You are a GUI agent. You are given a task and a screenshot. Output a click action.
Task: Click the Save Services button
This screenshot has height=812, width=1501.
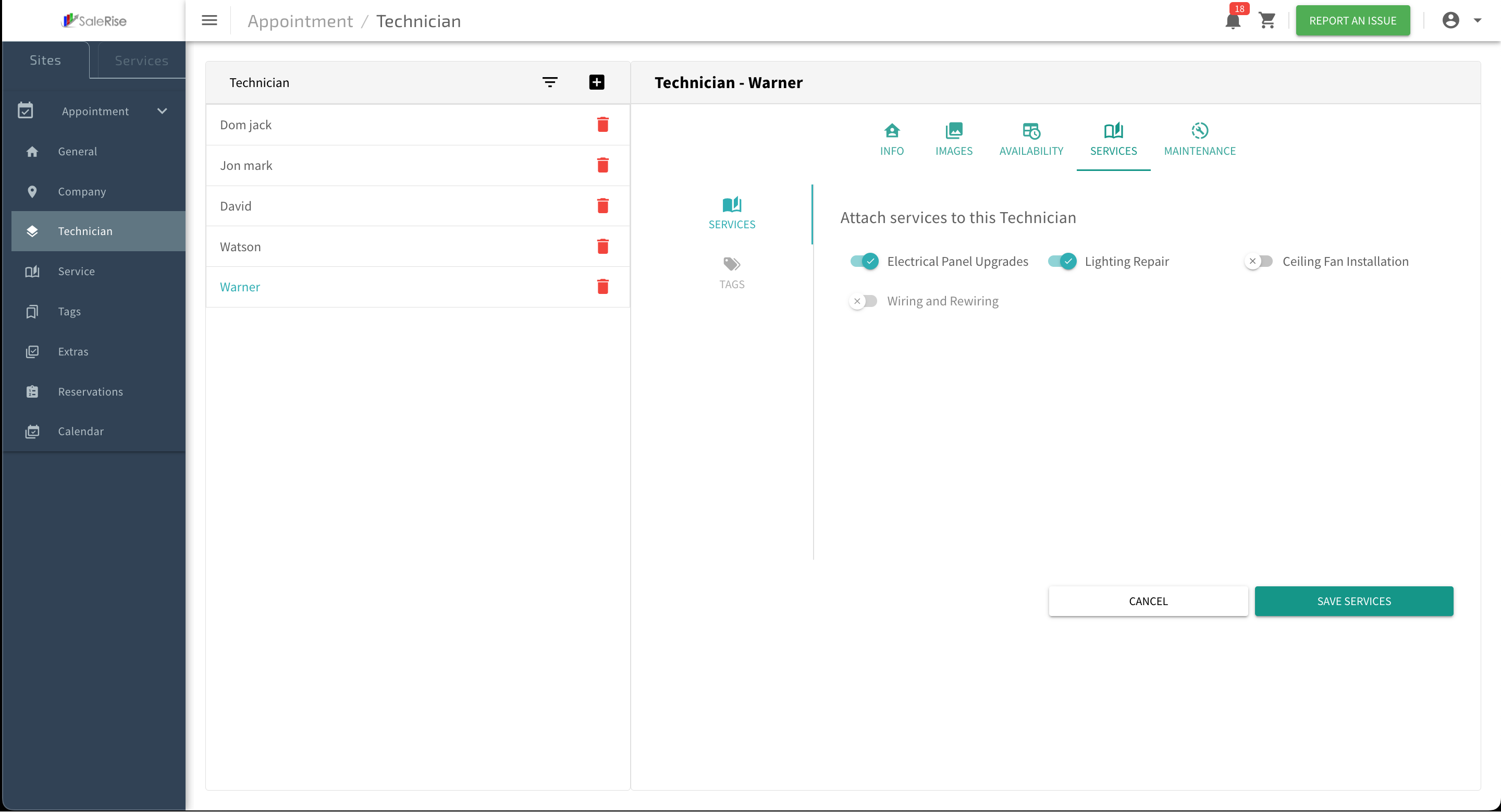(1354, 601)
